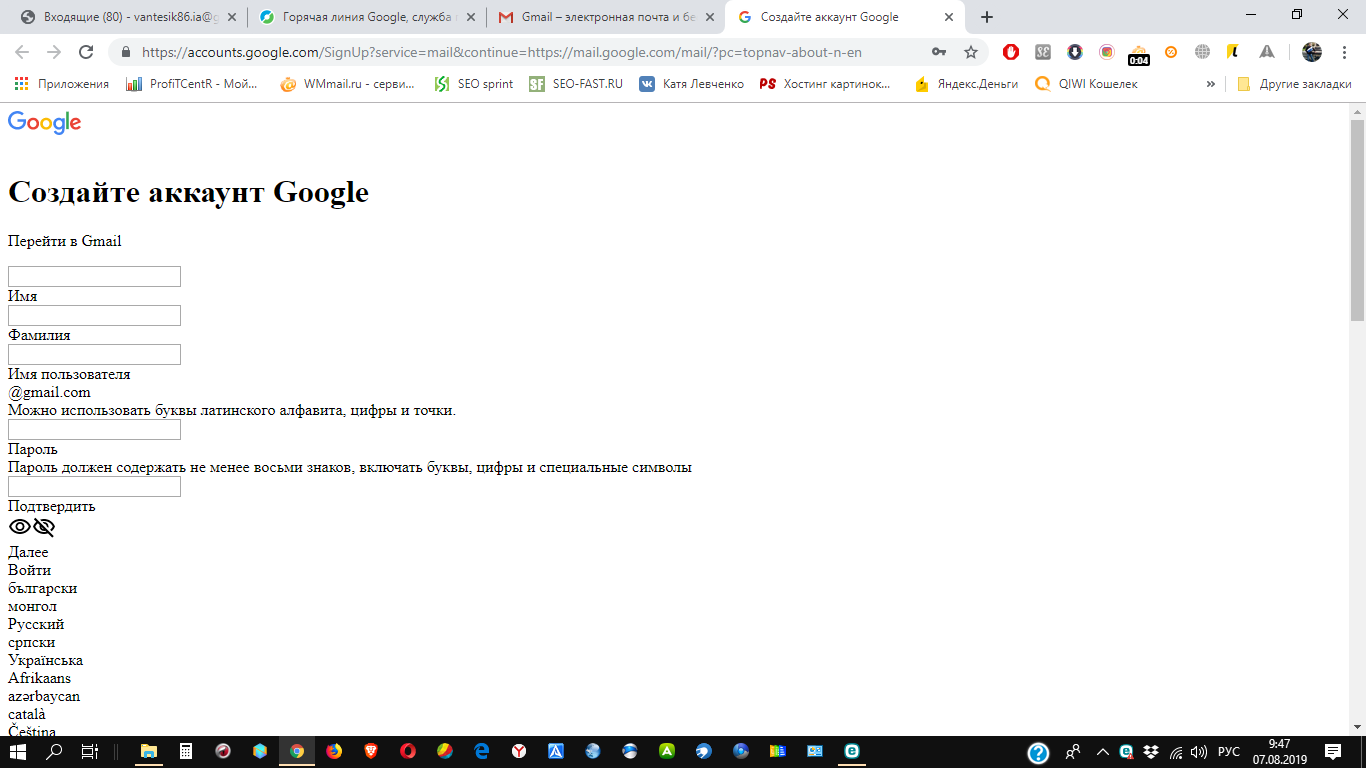Switch to the Горячая линия Google tab
This screenshot has height=768, width=1366.
(366, 17)
